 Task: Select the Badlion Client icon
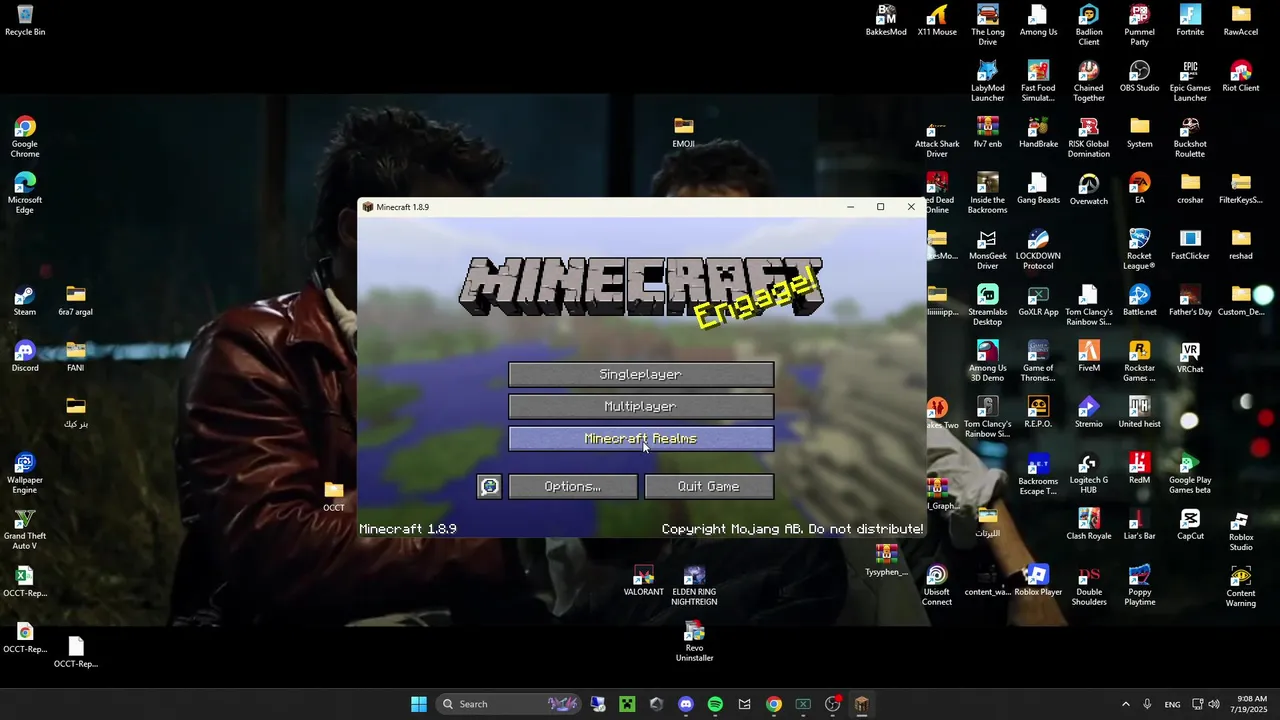click(x=1089, y=26)
